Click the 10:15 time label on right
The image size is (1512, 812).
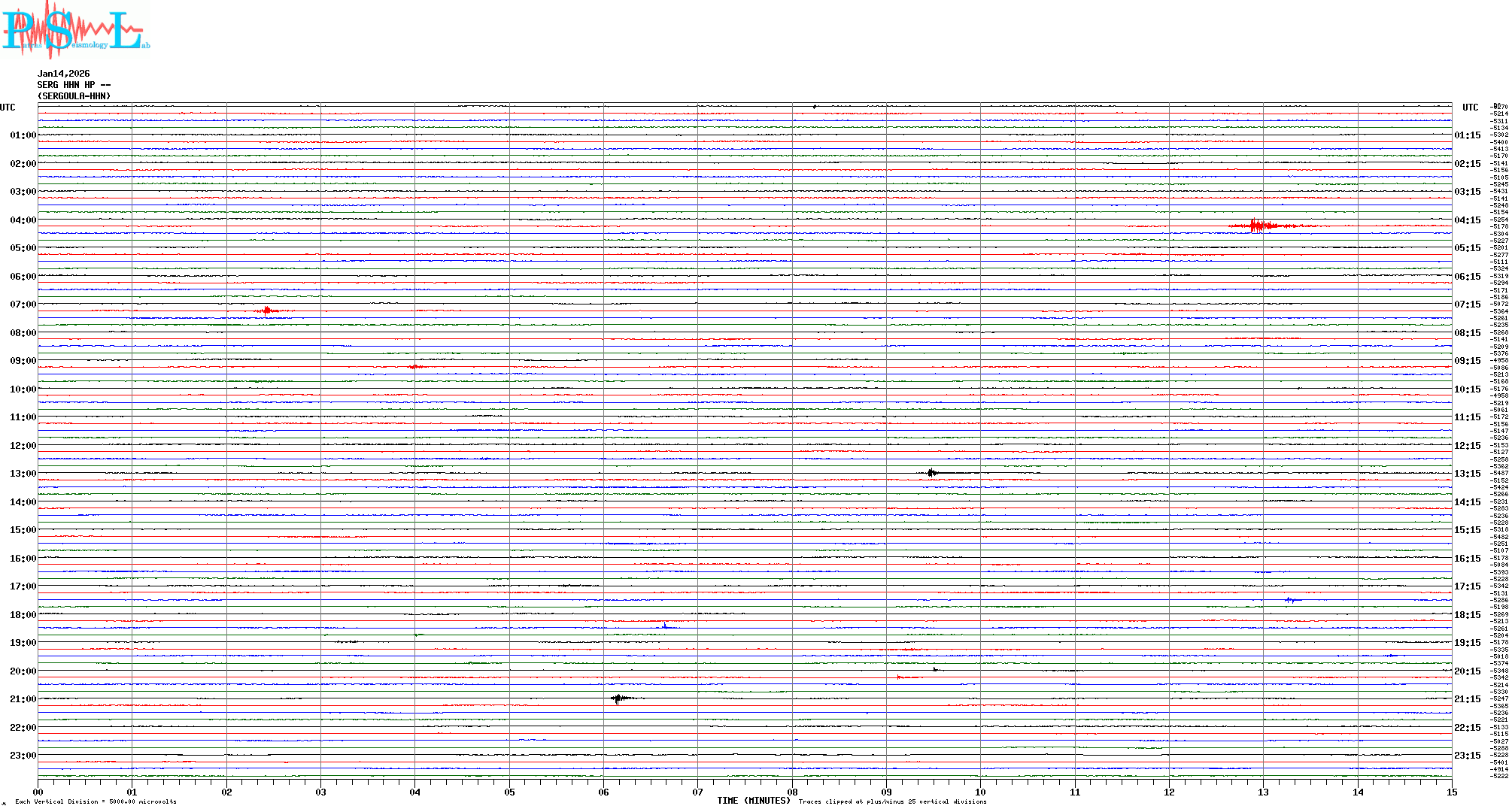1467,389
